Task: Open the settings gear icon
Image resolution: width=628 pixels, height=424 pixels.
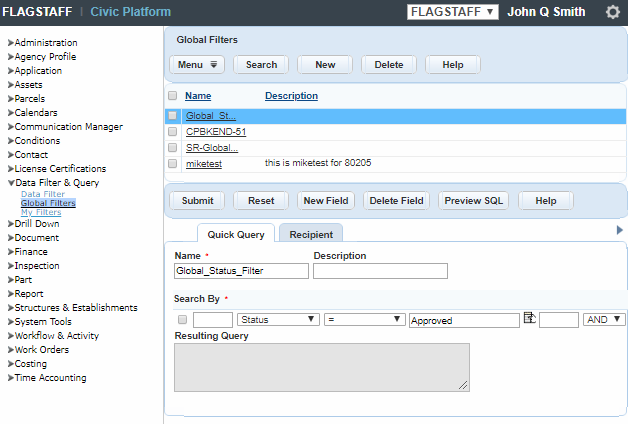Action: click(613, 12)
